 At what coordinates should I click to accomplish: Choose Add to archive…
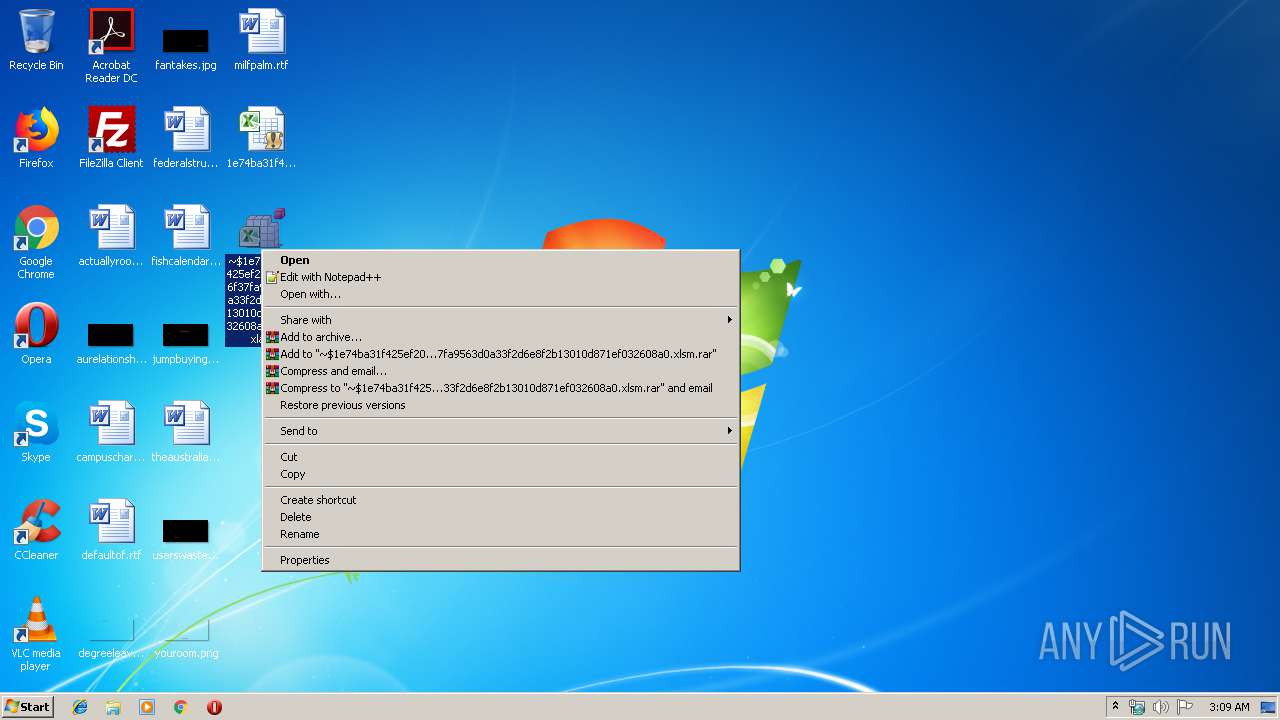tap(500, 337)
